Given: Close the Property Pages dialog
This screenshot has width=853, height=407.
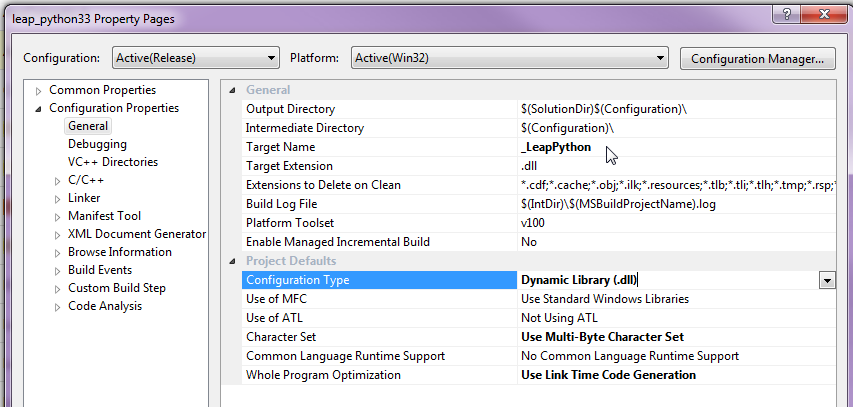Looking at the screenshot, I should (826, 15).
